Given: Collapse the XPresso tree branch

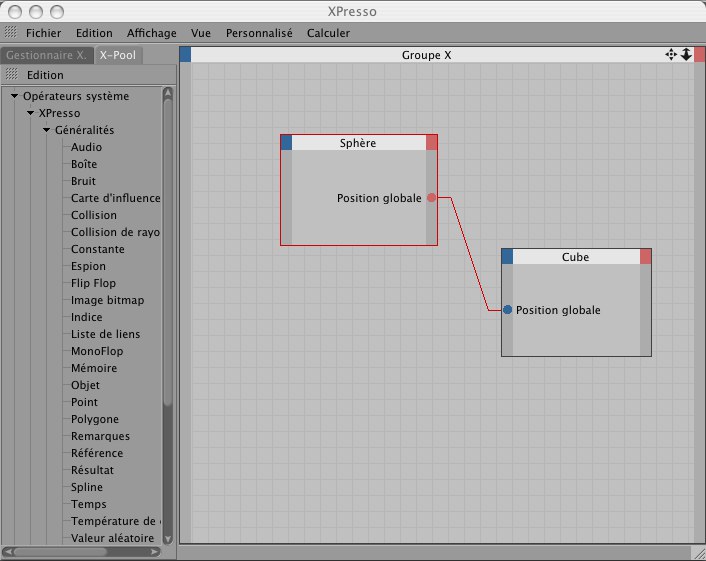Looking at the screenshot, I should (x=31, y=114).
